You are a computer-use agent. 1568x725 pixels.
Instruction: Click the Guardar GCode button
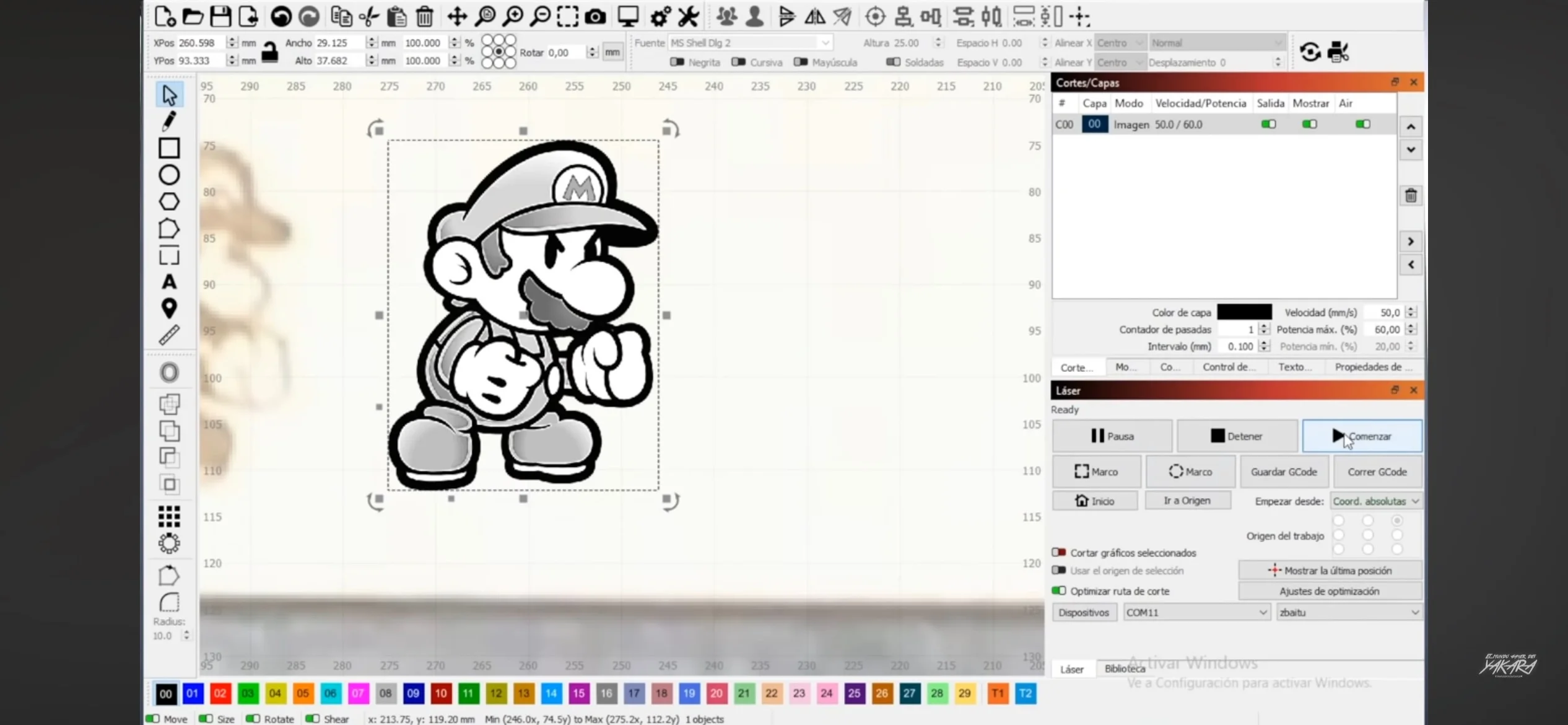tap(1283, 472)
